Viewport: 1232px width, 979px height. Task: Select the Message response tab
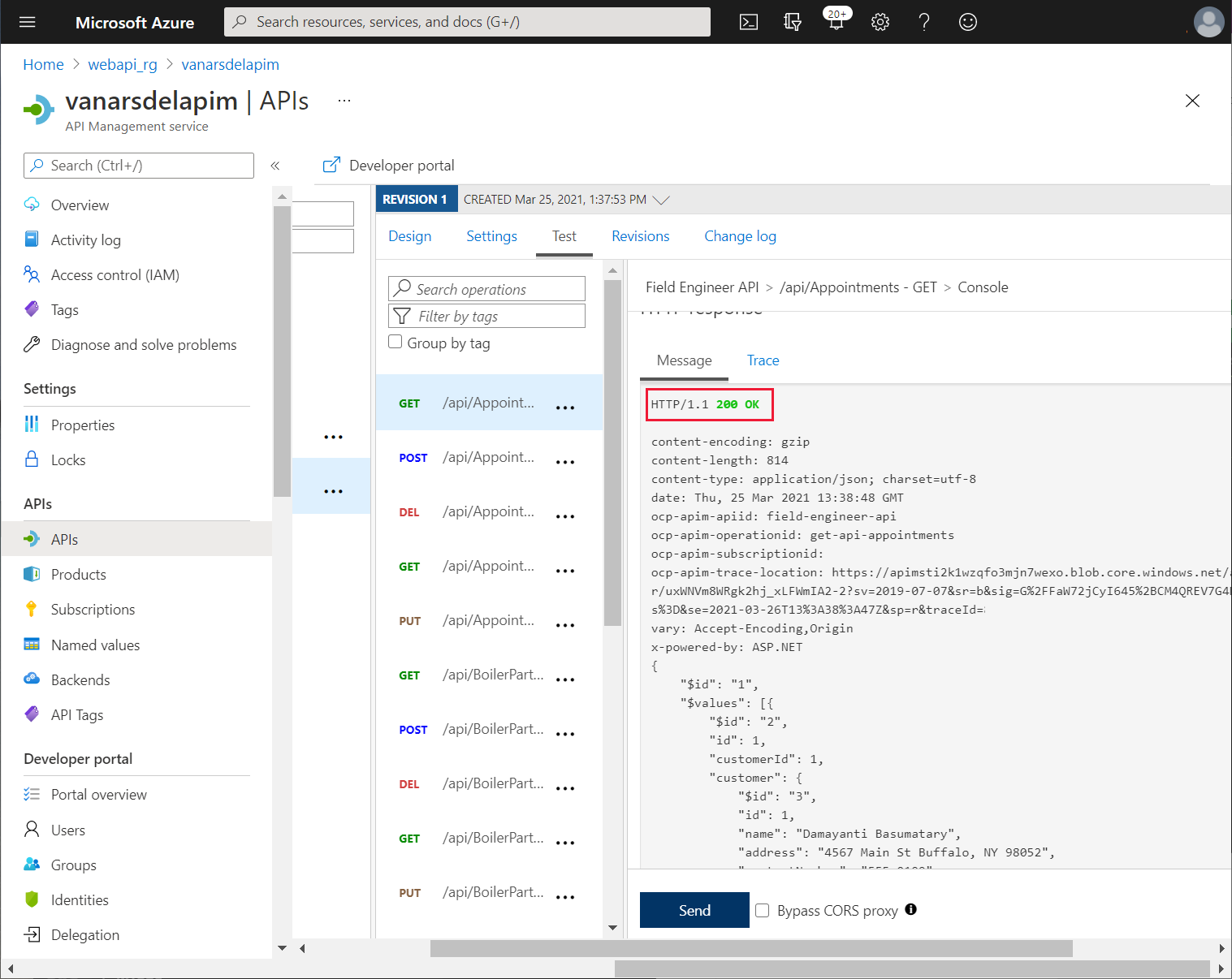(x=685, y=360)
